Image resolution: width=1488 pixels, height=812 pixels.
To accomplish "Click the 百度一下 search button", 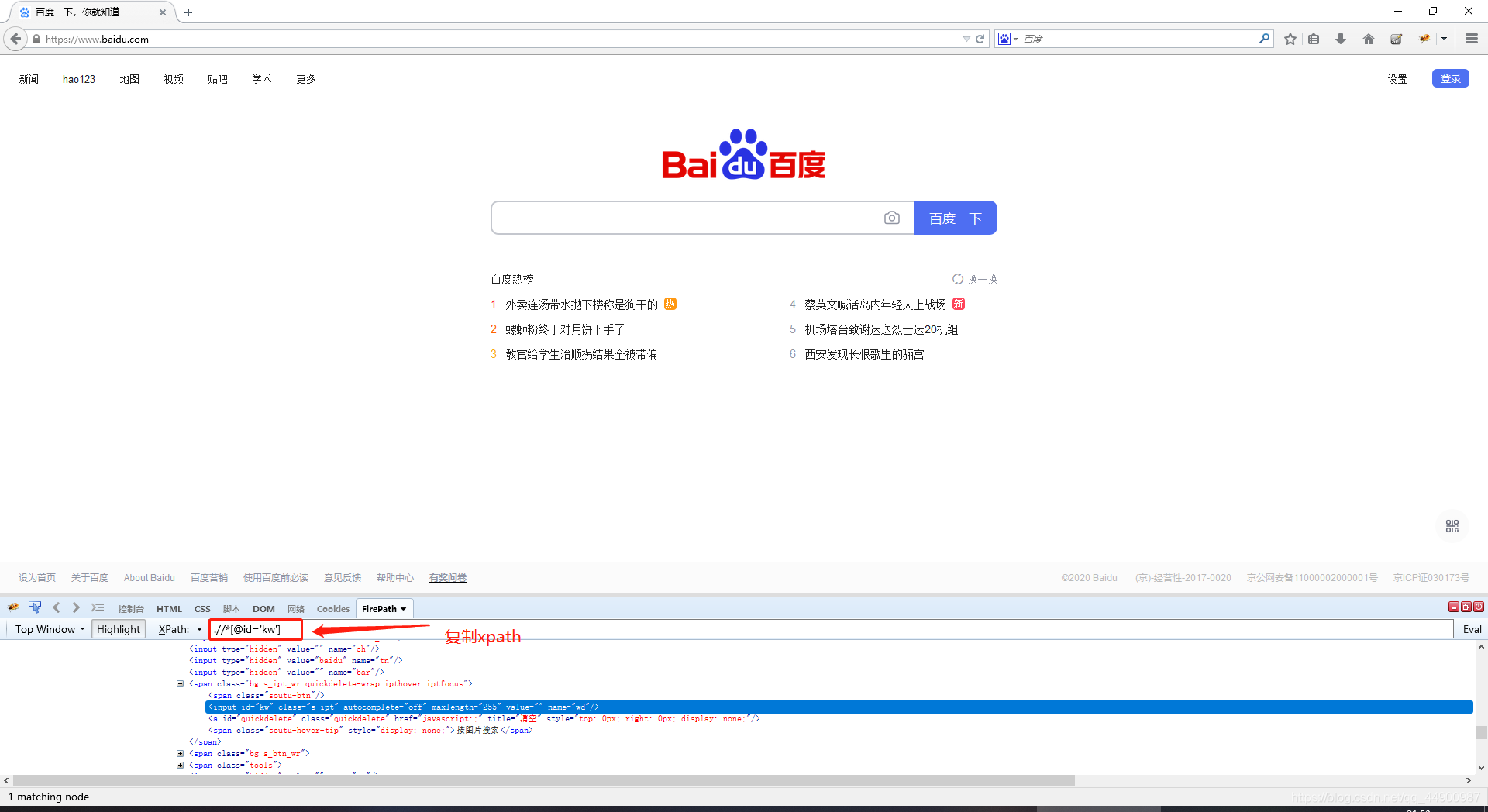I will pos(955,218).
